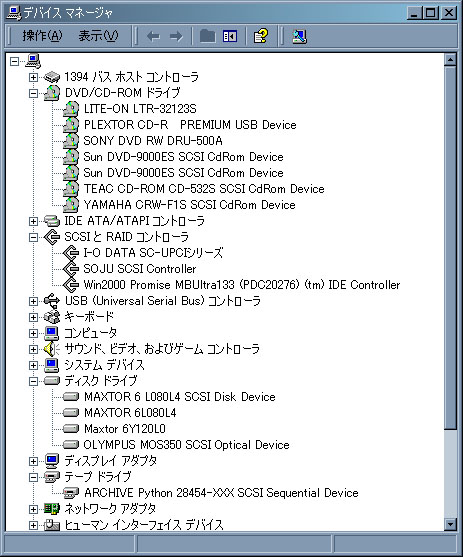Select OLYMPUS MOS350 SCSI Optical Device
Screen dimensions: 463x557
[x=187, y=445]
